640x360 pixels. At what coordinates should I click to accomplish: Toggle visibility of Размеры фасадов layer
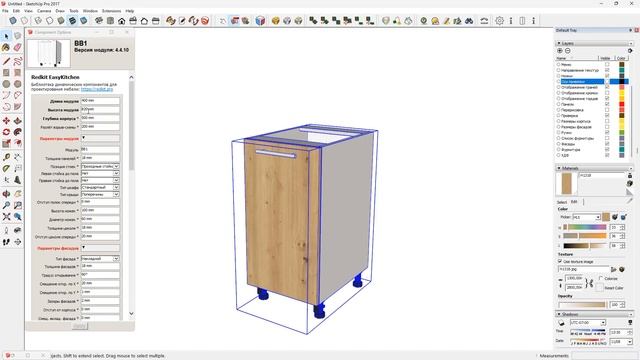tap(607, 127)
